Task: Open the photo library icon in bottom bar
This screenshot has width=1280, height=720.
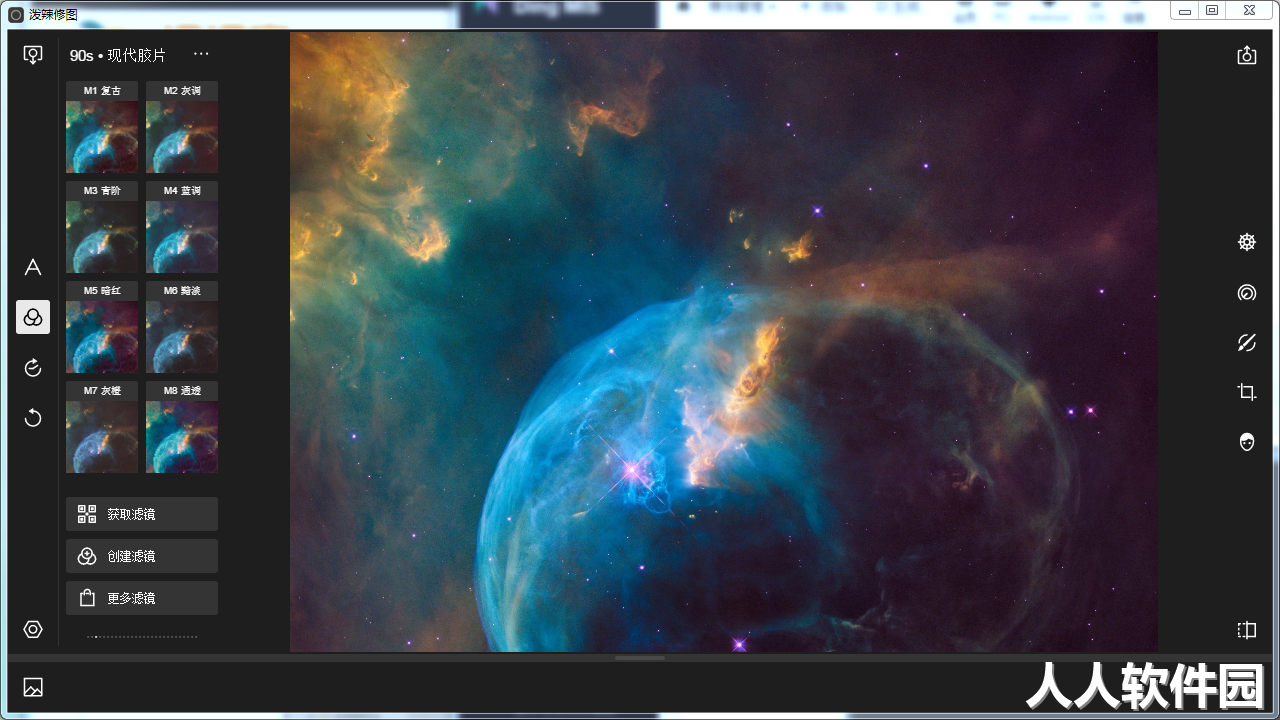Action: click(x=33, y=687)
